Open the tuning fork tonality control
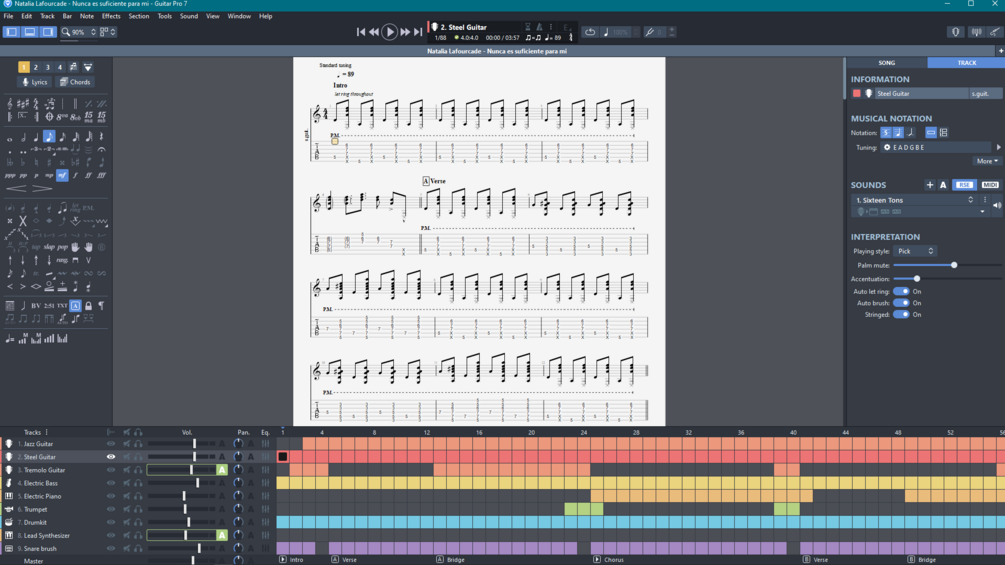The height and width of the screenshot is (565, 1005). pos(649,31)
